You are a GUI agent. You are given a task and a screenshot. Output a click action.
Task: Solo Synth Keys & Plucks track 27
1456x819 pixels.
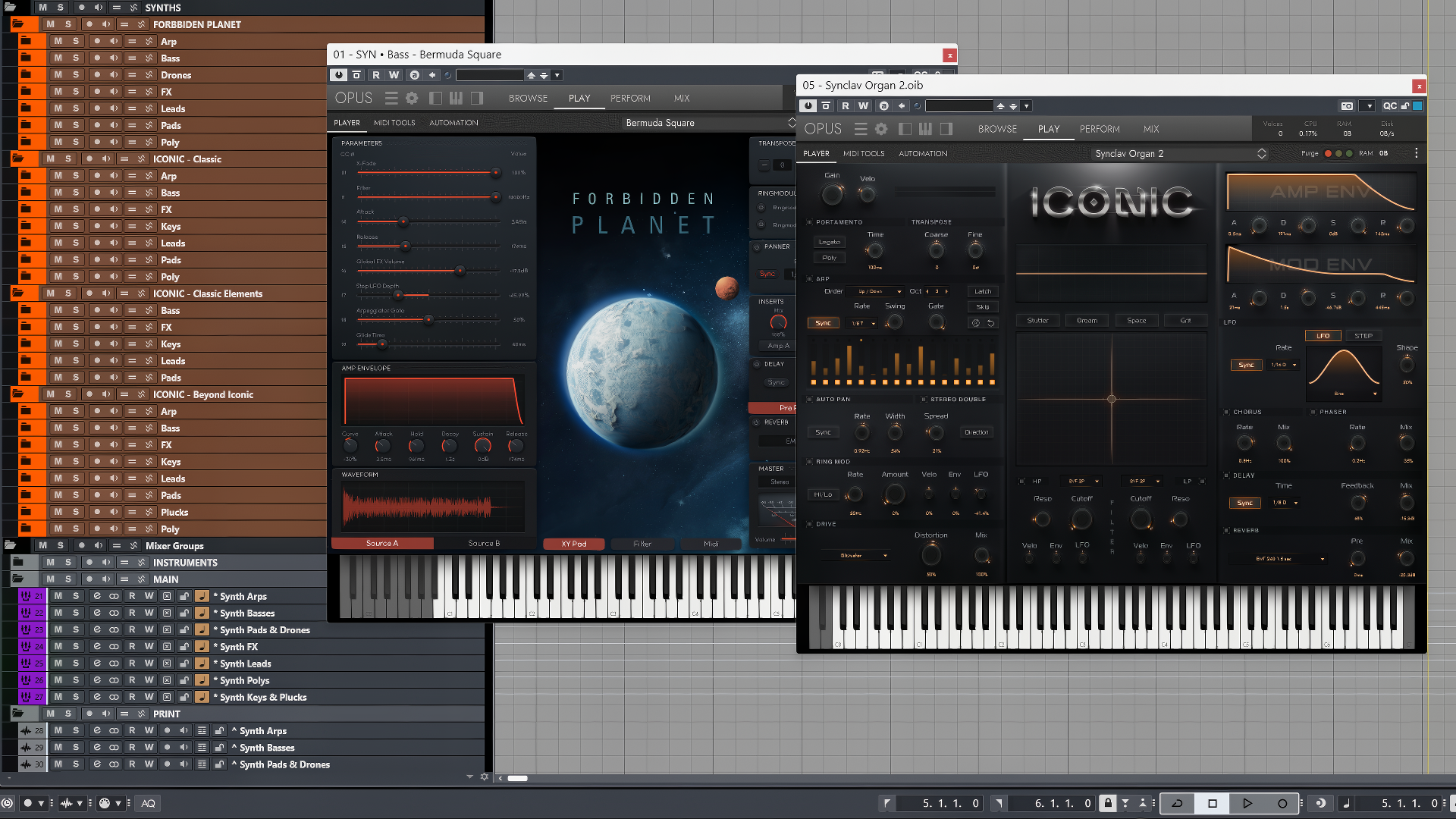click(x=76, y=697)
